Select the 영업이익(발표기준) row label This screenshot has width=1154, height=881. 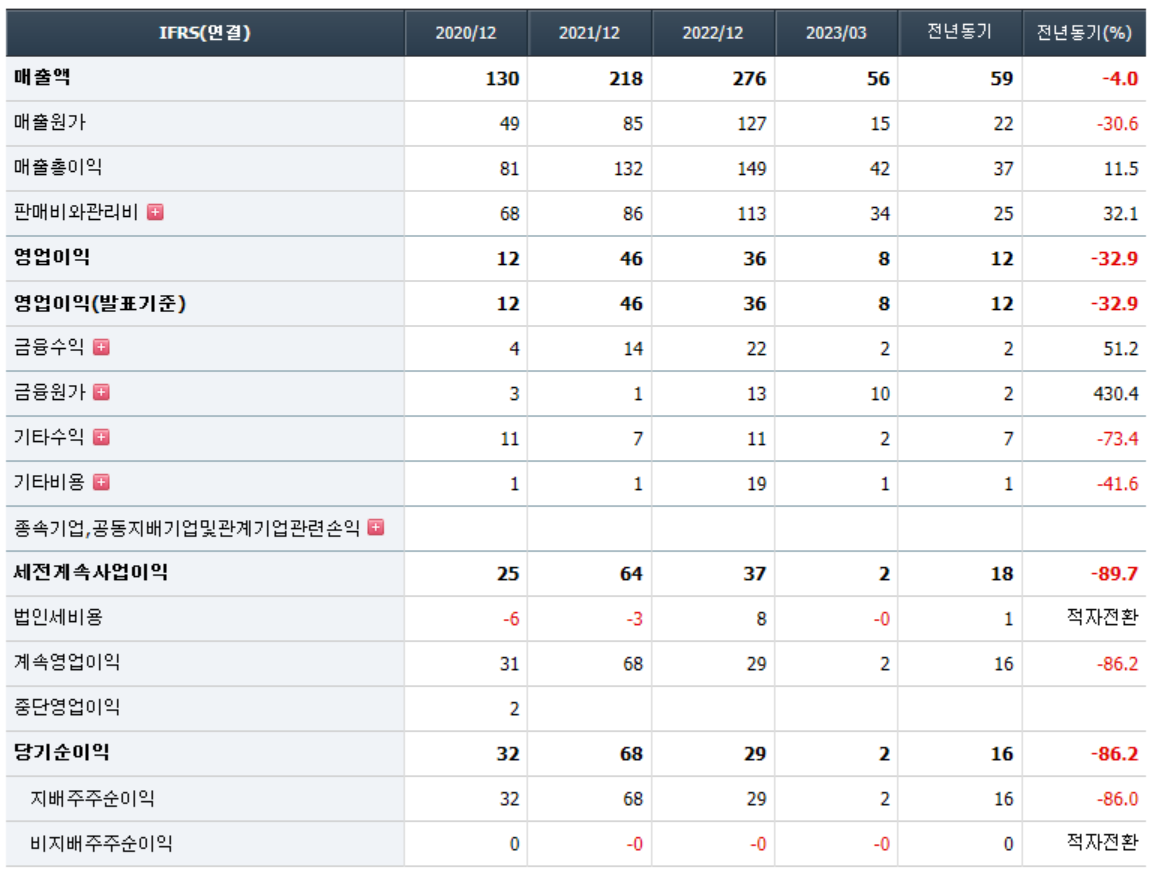99,302
